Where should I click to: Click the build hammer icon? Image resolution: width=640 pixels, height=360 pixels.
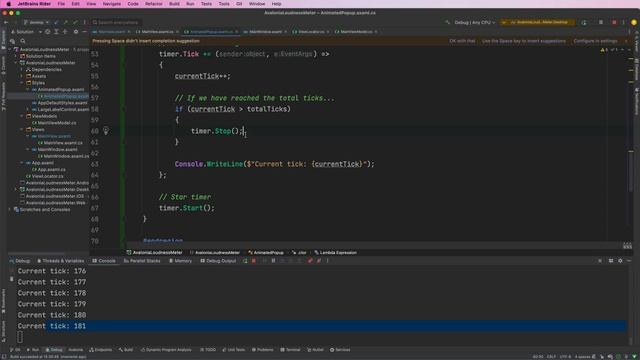448,22
